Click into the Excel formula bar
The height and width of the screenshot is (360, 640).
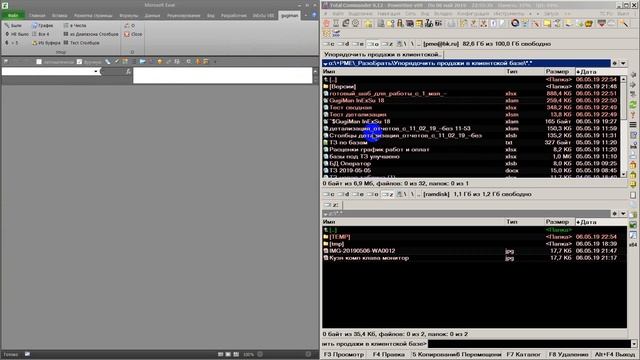(x=222, y=76)
